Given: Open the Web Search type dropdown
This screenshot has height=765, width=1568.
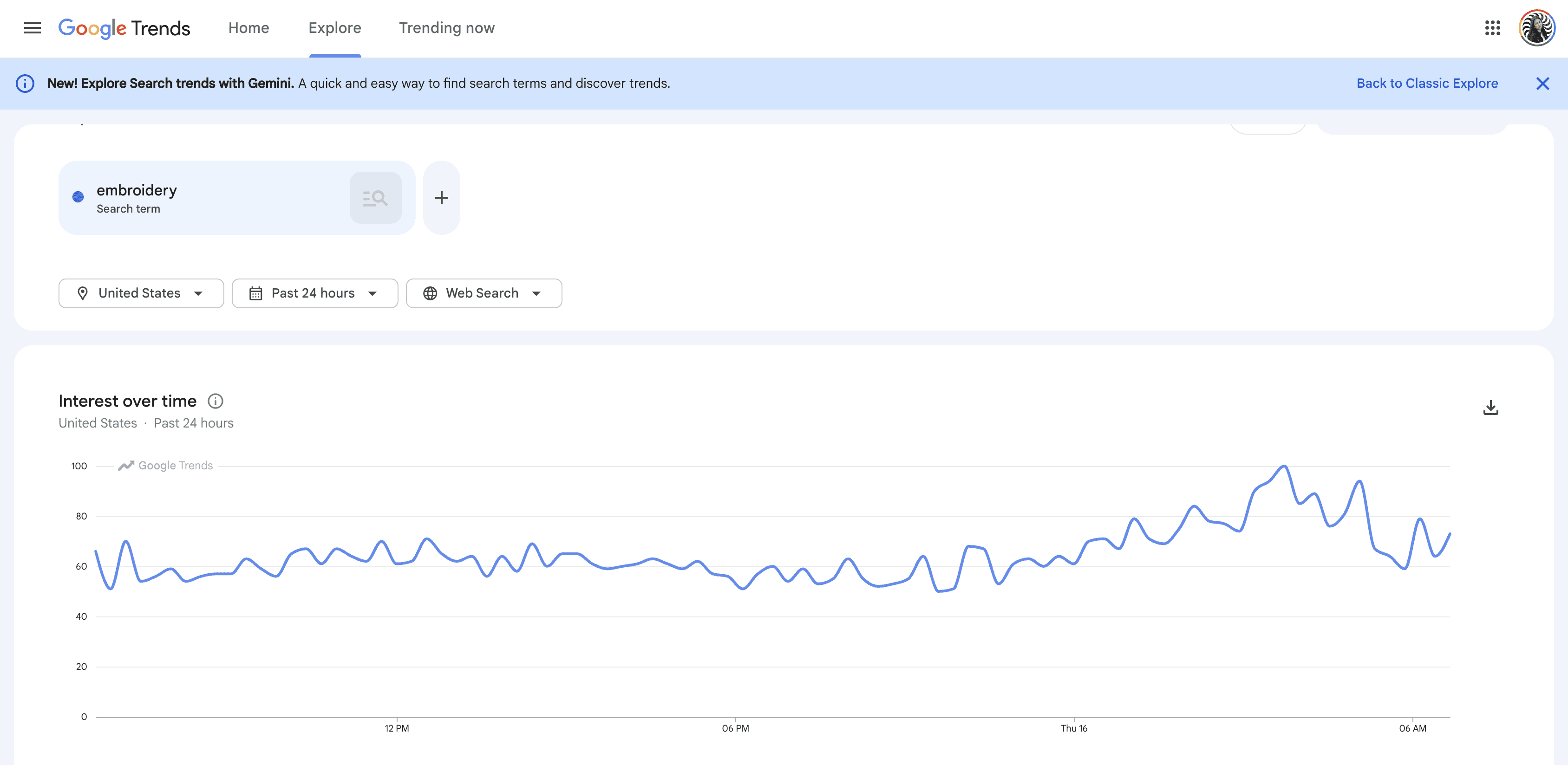Looking at the screenshot, I should 483,293.
